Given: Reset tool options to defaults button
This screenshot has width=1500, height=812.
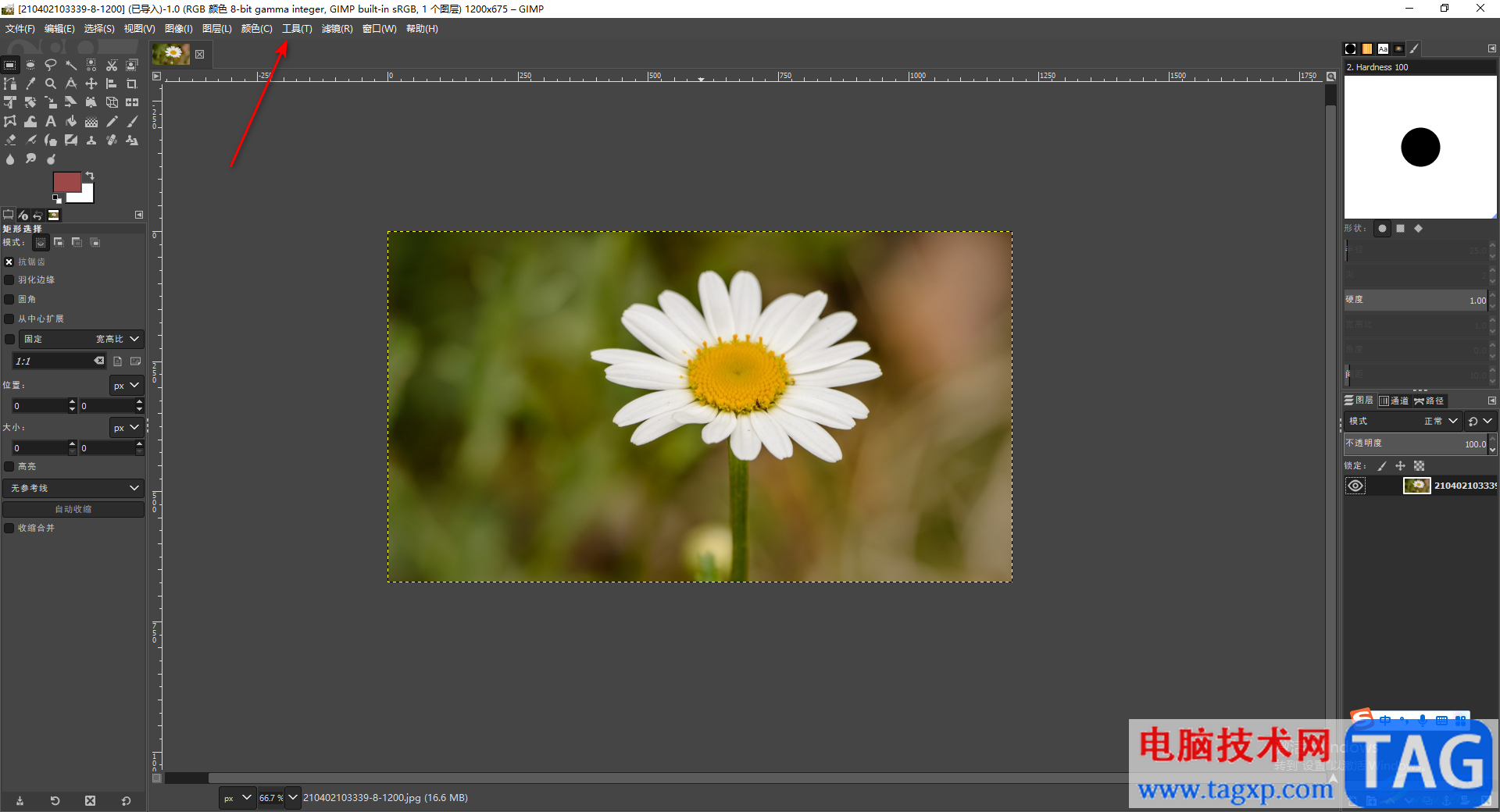Looking at the screenshot, I should [126, 800].
